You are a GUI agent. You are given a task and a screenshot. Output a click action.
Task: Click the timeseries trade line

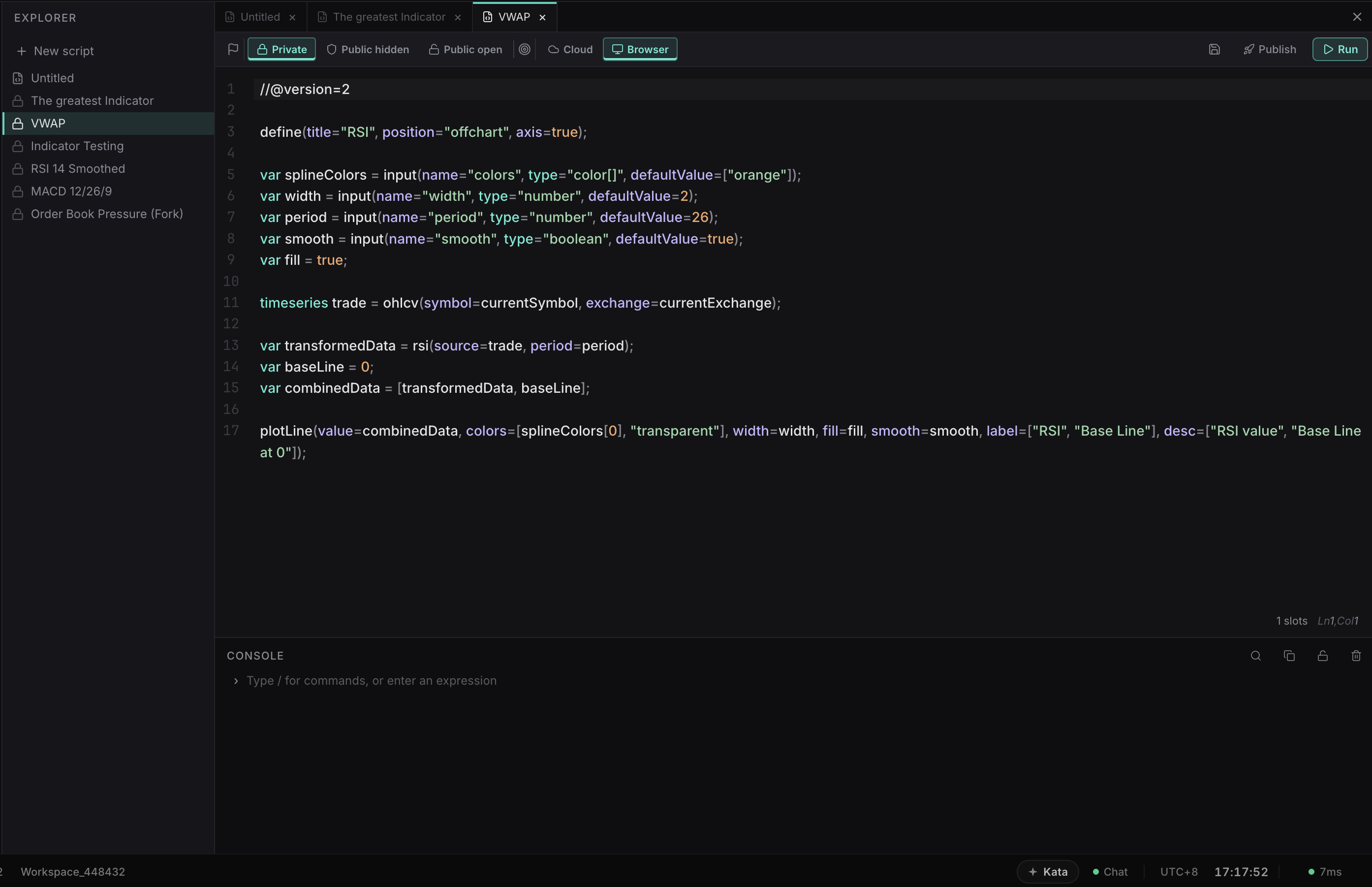(520, 303)
